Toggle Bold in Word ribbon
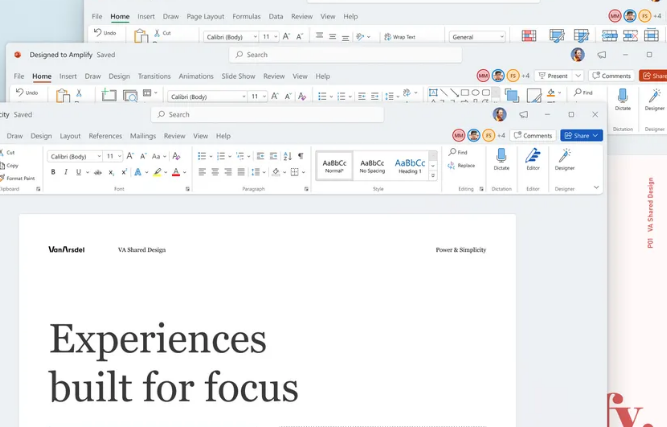 pos(53,172)
